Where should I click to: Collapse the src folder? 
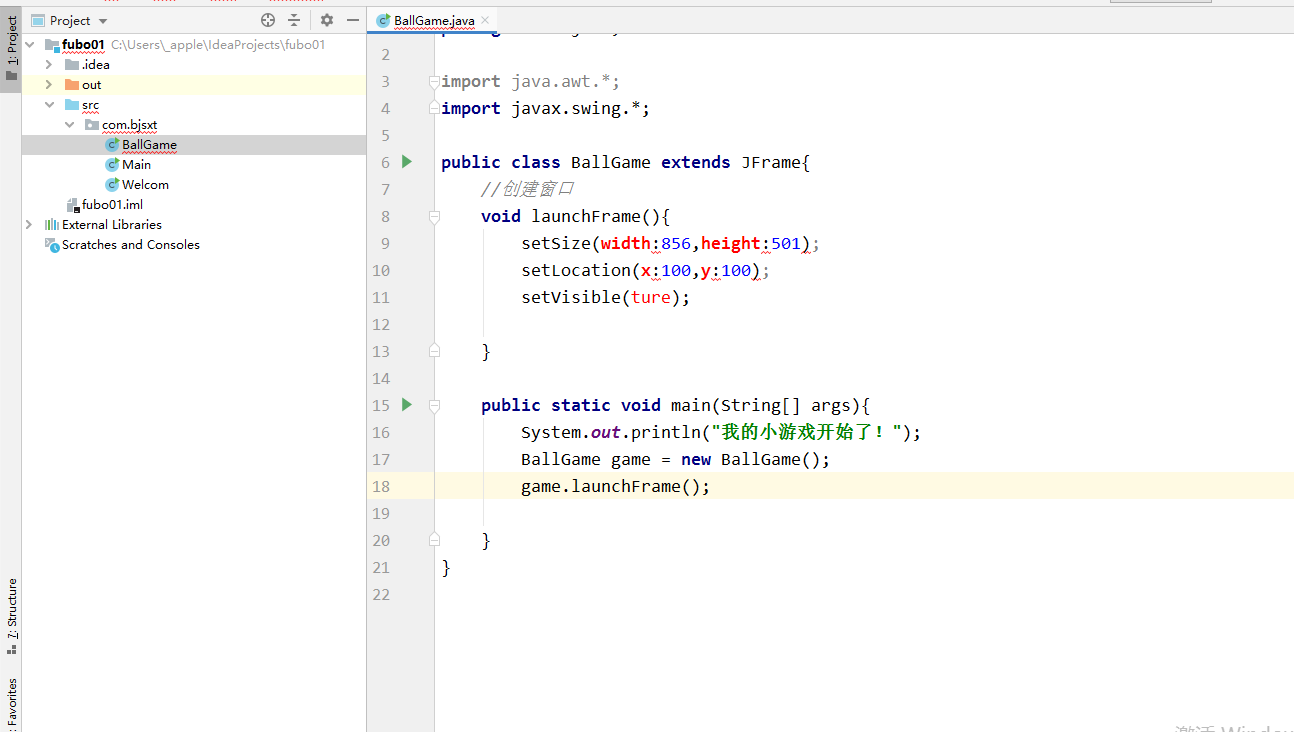point(49,105)
